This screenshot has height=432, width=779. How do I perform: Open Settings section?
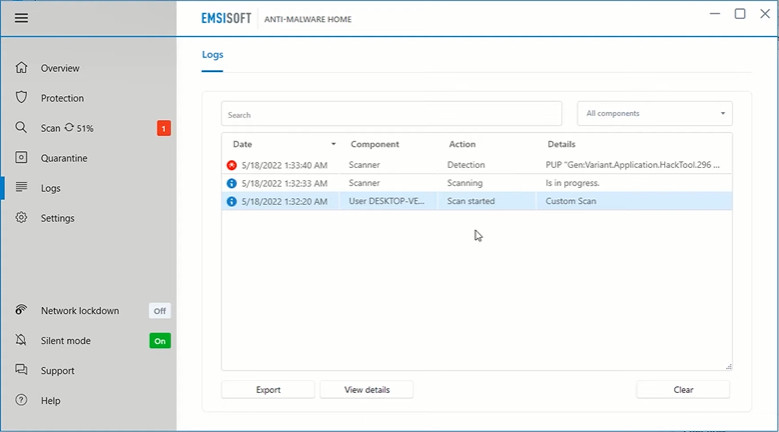(x=58, y=218)
